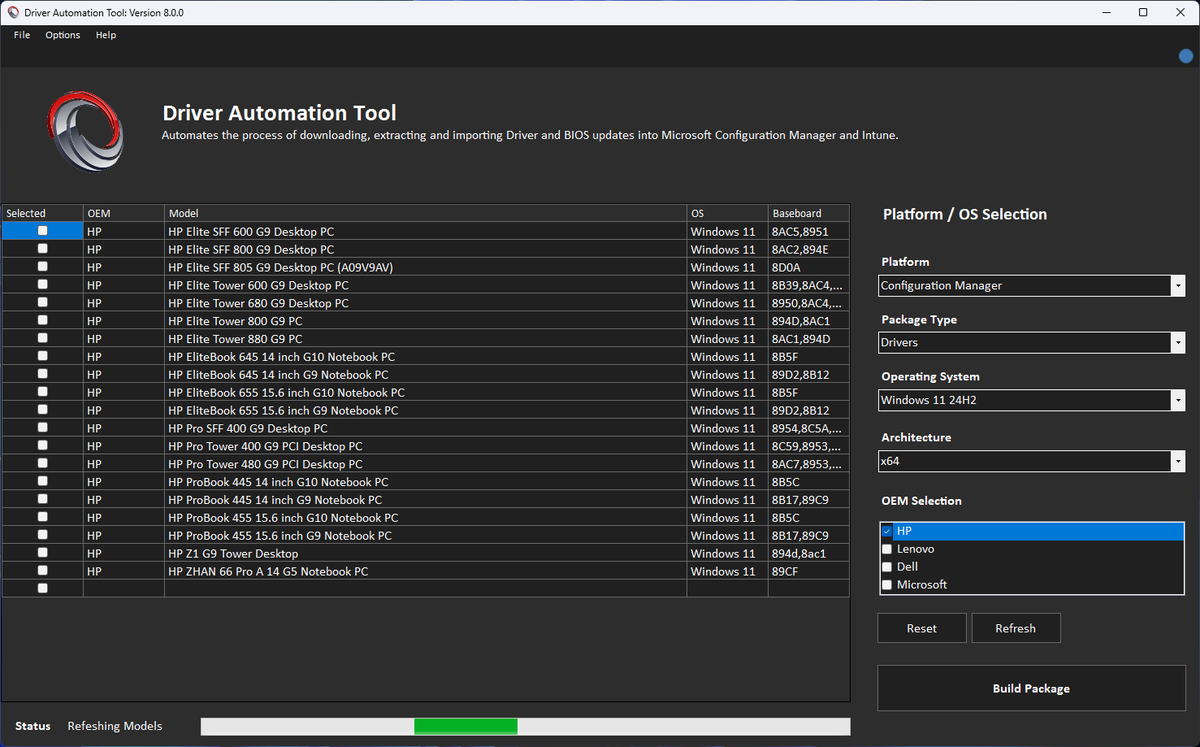Click HP Pro Tower 400 G9 PCI Desktop PC
The height and width of the screenshot is (747, 1200).
(265, 446)
